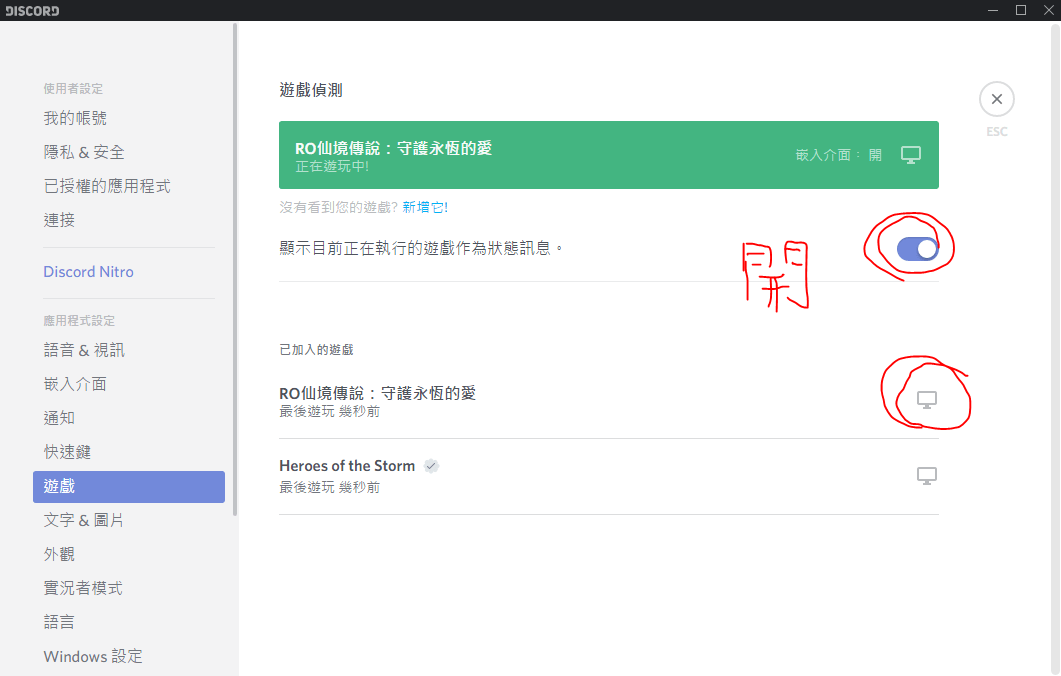Disable the display current game status switch
1061x676 pixels.
tap(917, 249)
